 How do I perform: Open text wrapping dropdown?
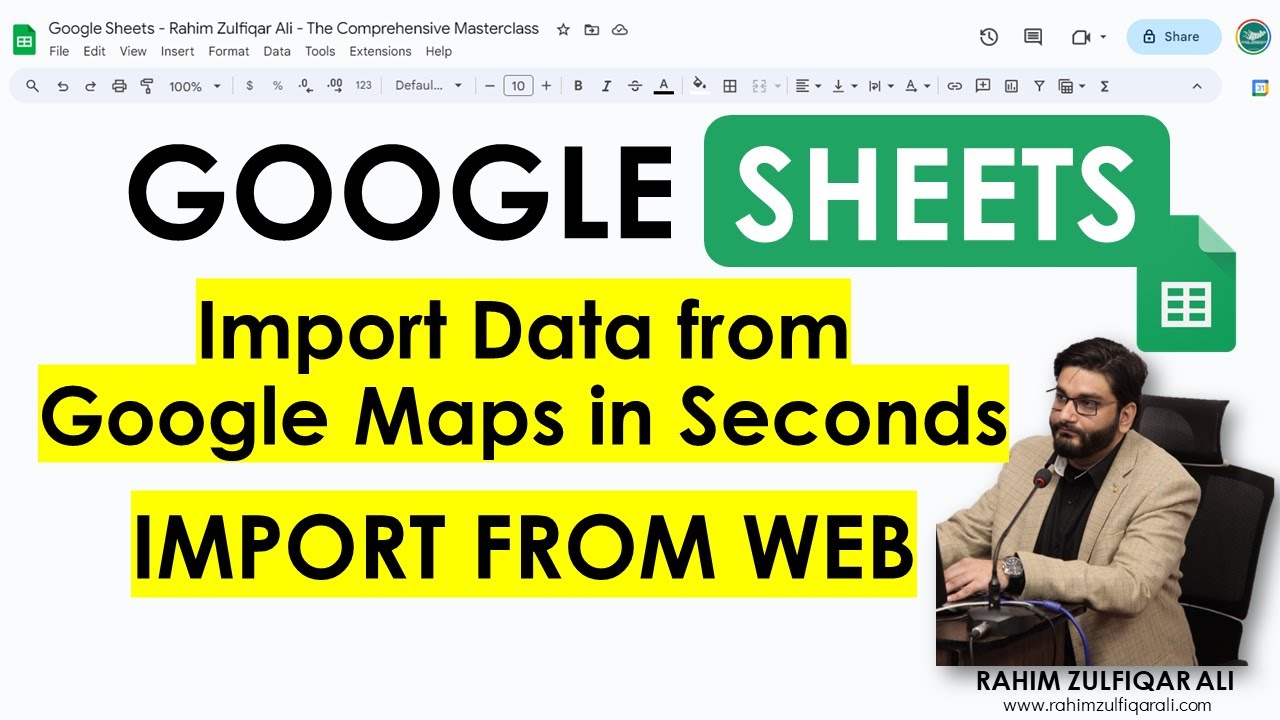881,86
